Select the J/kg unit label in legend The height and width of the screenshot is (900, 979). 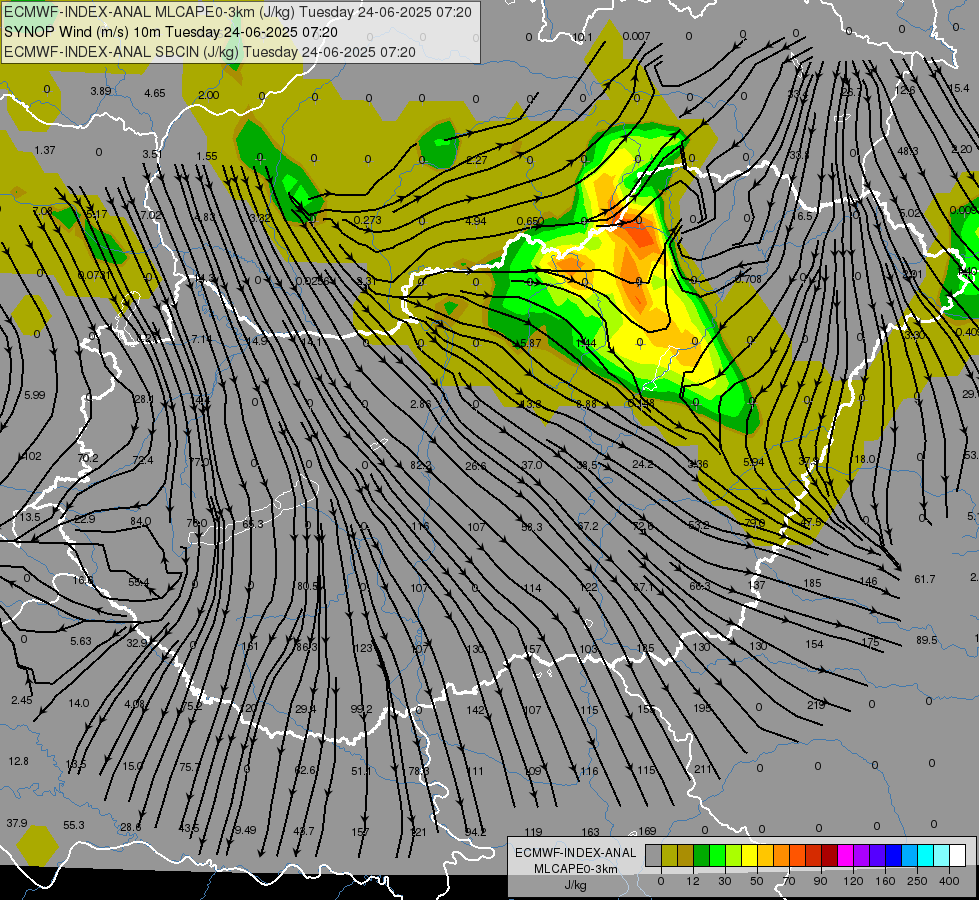click(575, 885)
